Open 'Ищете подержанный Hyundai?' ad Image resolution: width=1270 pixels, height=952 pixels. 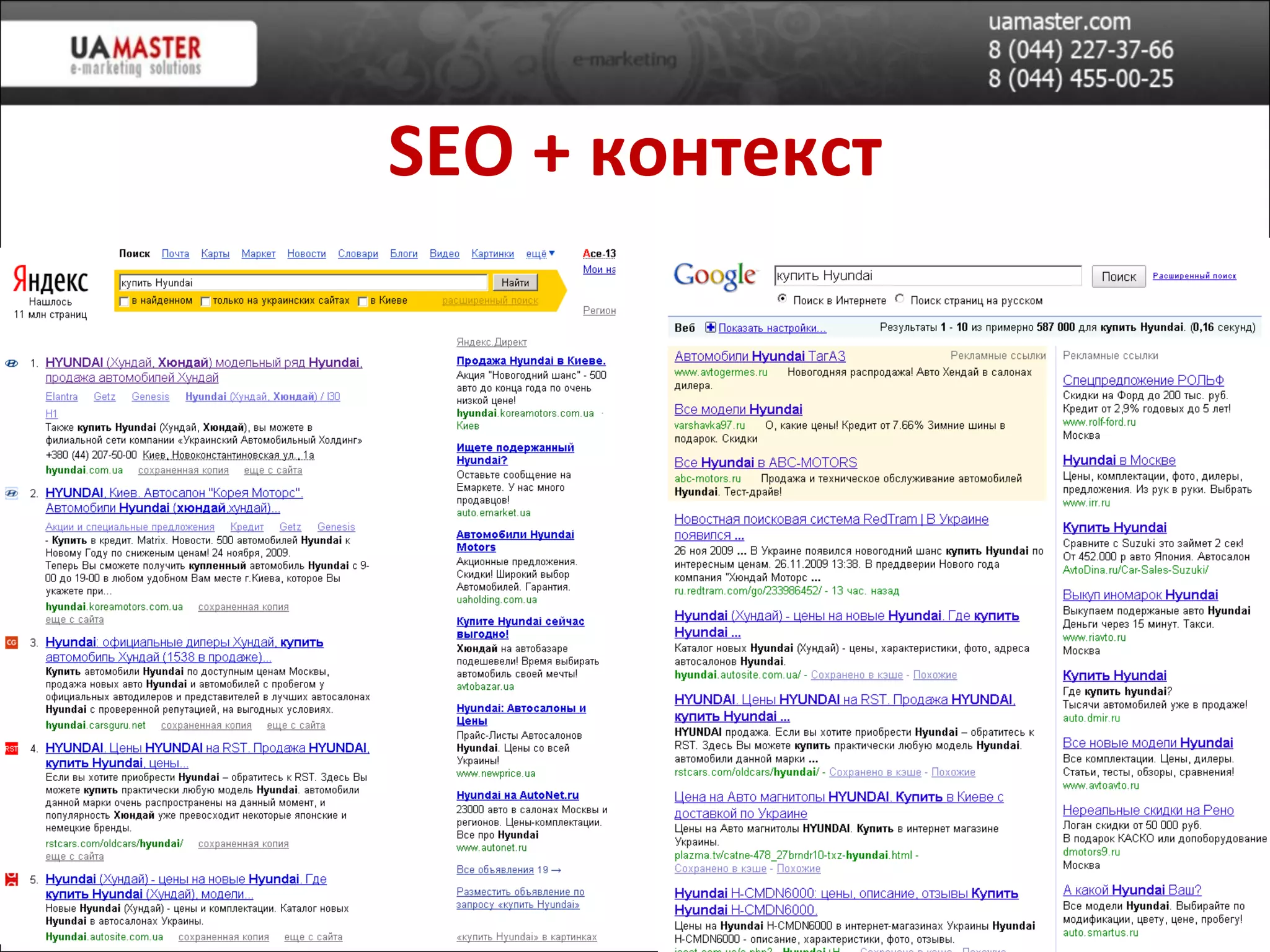pos(515,454)
